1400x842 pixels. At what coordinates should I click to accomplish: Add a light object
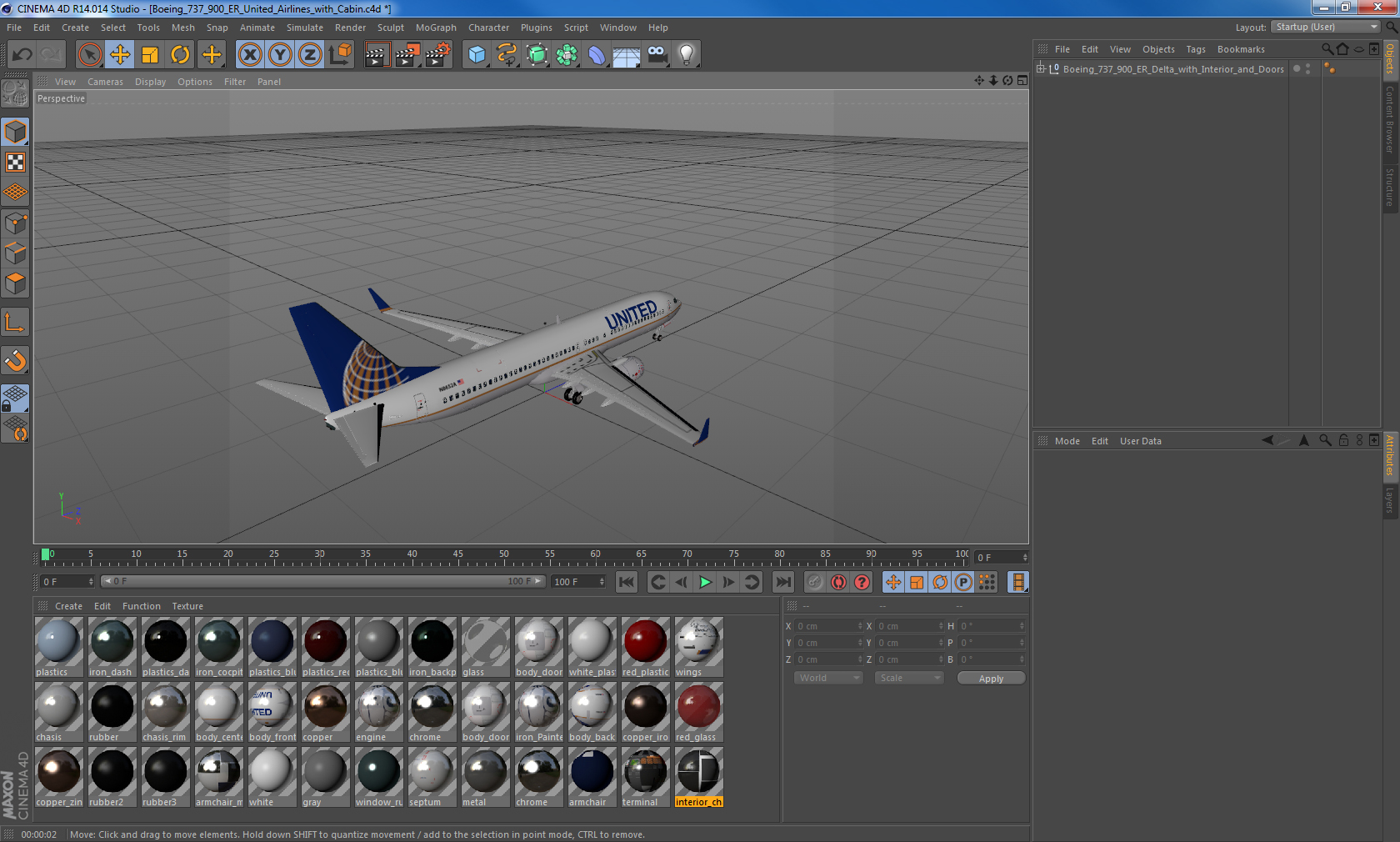tap(687, 55)
